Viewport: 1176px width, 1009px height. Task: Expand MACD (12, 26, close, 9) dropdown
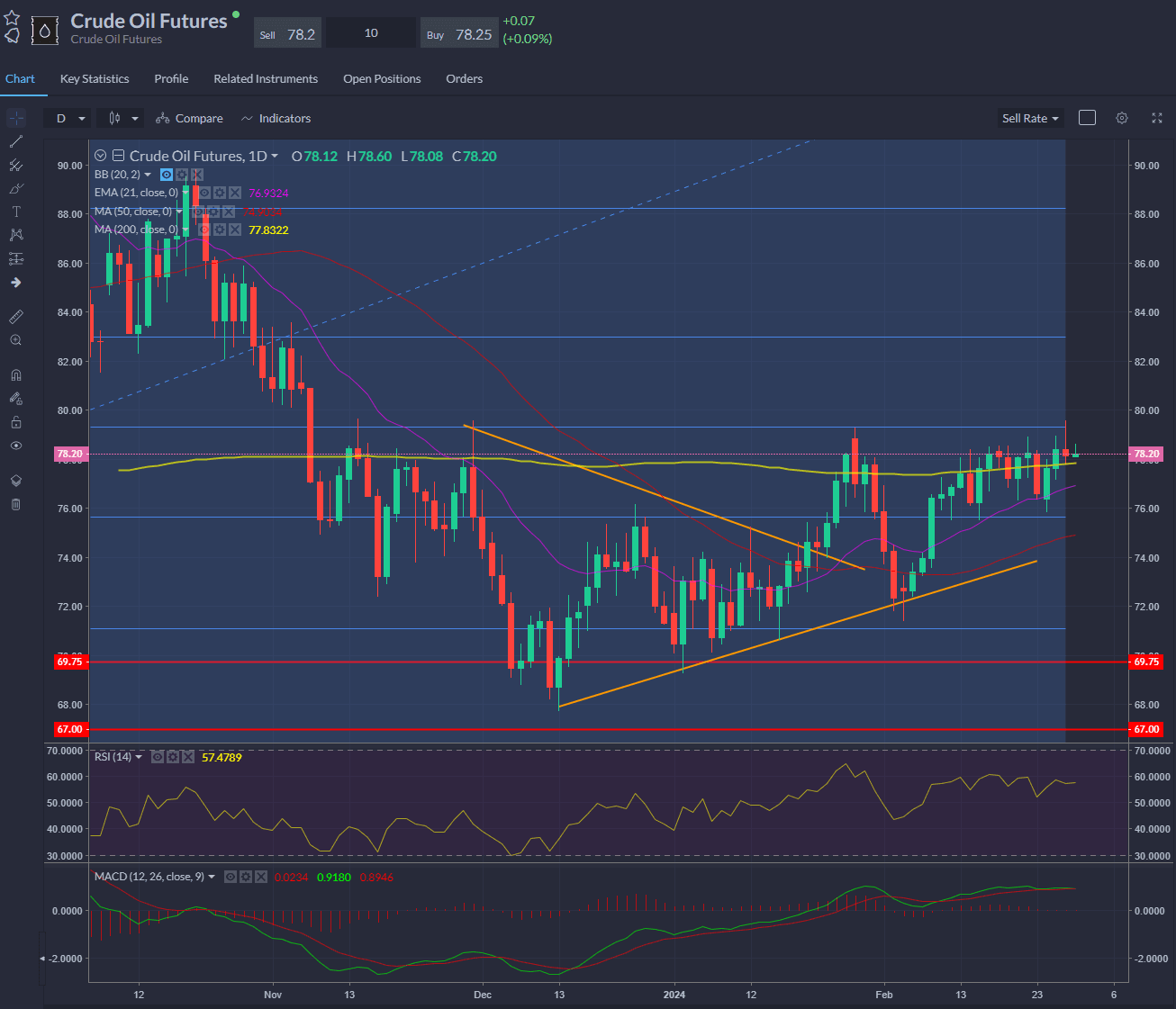point(212,877)
